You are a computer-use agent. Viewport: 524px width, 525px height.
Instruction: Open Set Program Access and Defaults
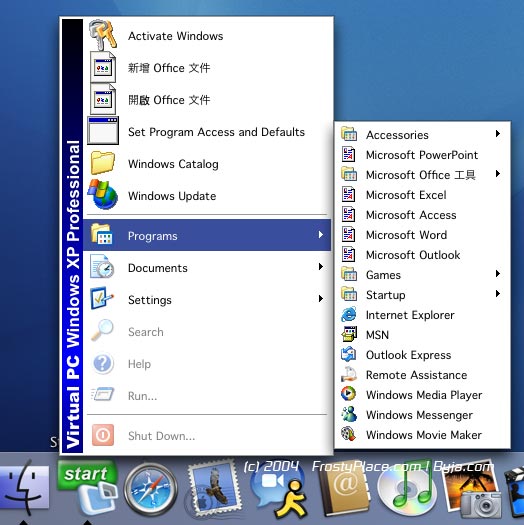click(x=207, y=132)
